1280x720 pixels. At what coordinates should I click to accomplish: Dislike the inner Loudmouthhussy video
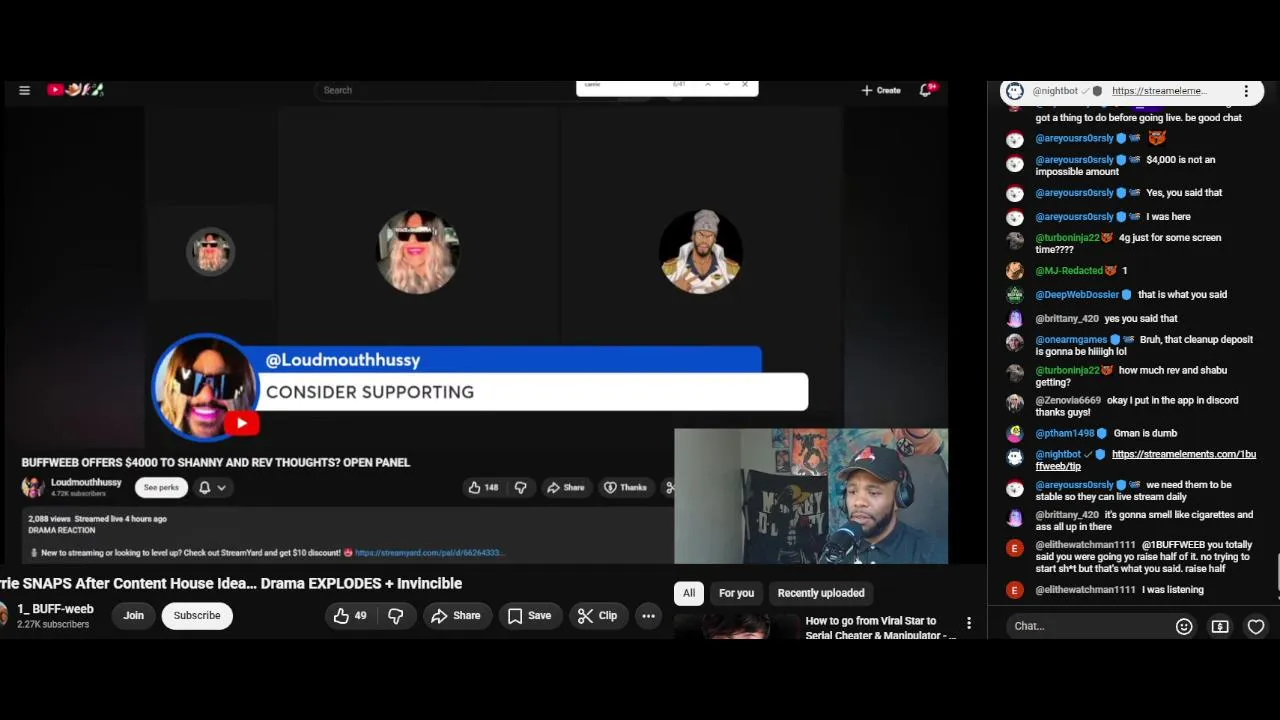(520, 488)
